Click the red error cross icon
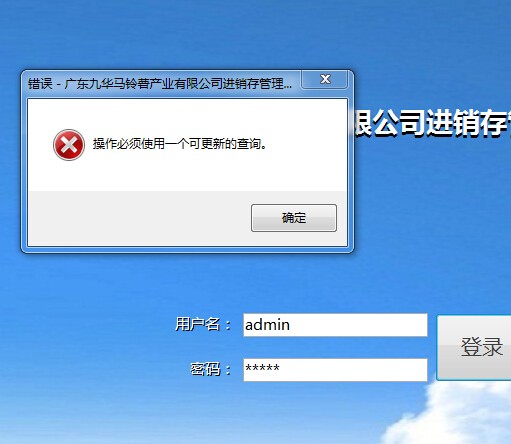The image size is (511, 444). (69, 145)
